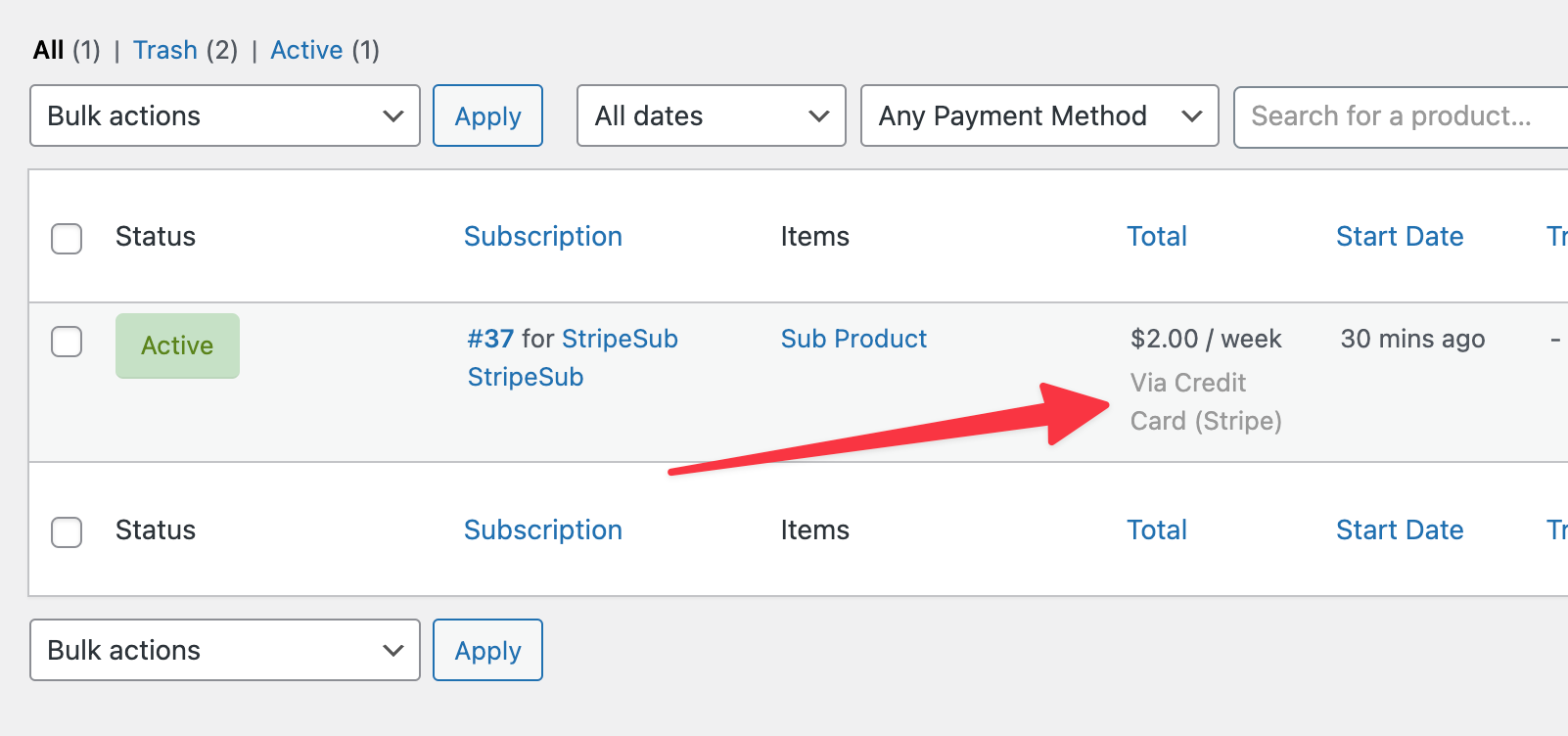Switch to the Active subscriptions filter
This screenshot has height=736, width=1568.
coord(306,50)
